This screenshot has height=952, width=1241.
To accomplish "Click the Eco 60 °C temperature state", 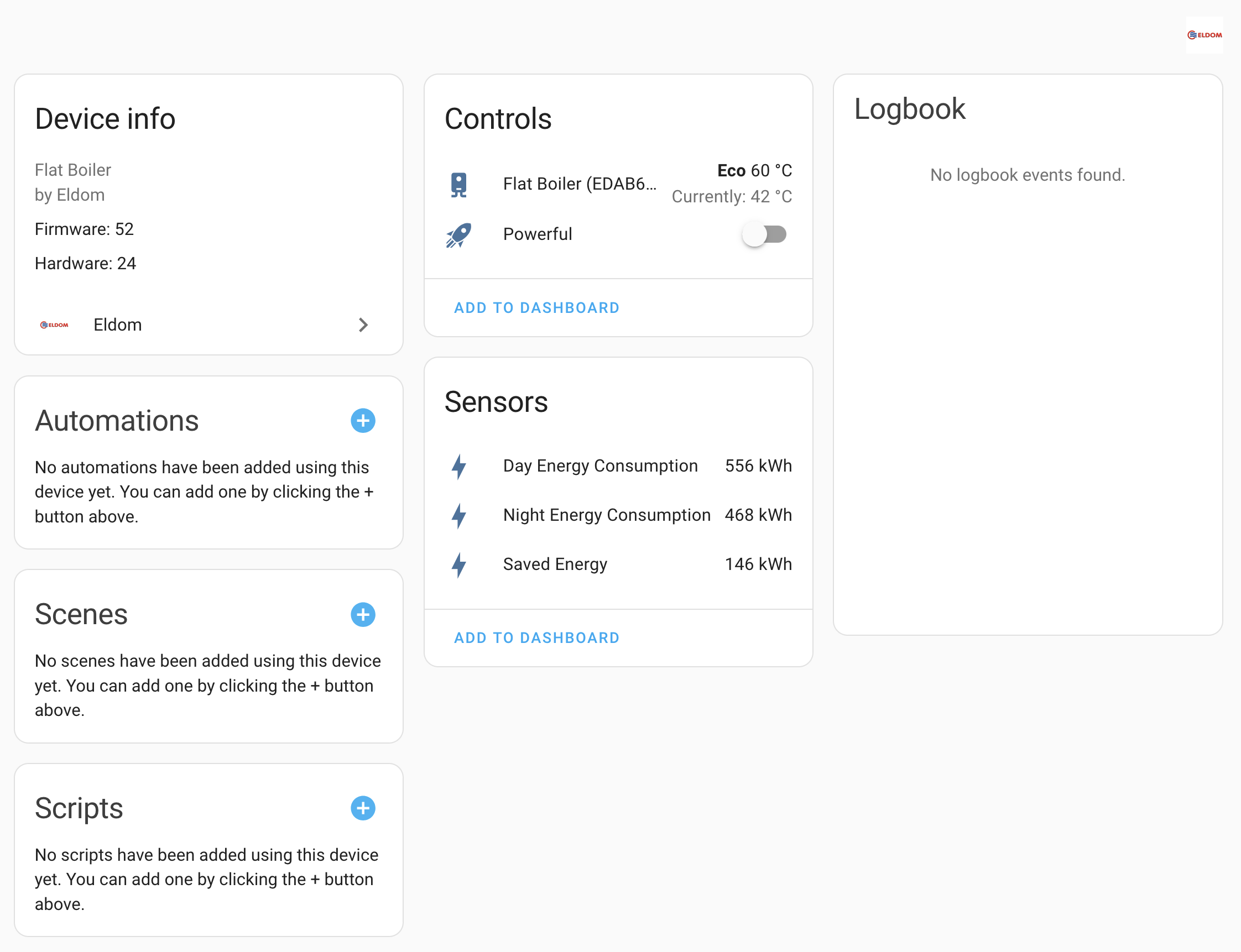I will [x=754, y=171].
